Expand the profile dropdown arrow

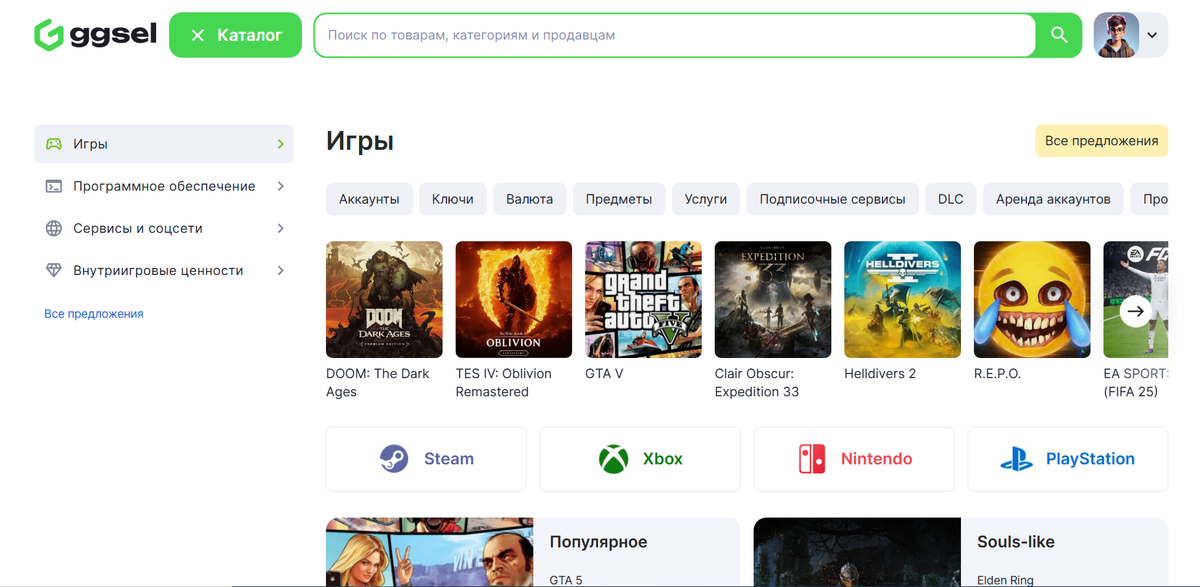[x=1152, y=35]
